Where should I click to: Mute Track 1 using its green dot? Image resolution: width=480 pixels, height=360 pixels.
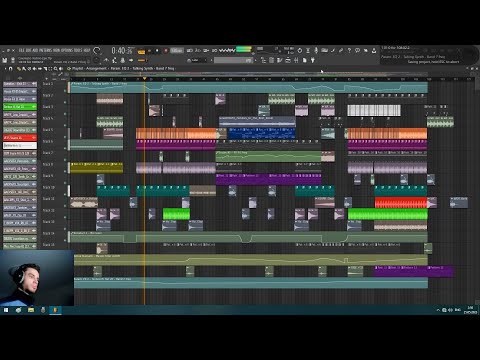tap(65, 91)
